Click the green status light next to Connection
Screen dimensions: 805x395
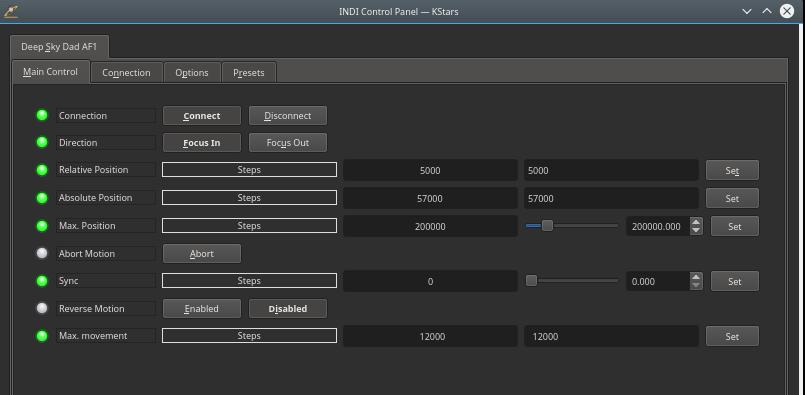click(x=42, y=115)
